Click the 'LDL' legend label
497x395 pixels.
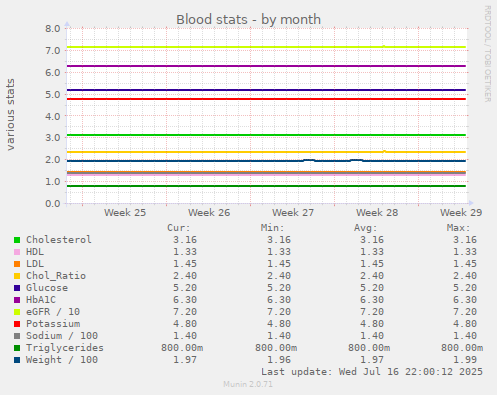coord(35,264)
